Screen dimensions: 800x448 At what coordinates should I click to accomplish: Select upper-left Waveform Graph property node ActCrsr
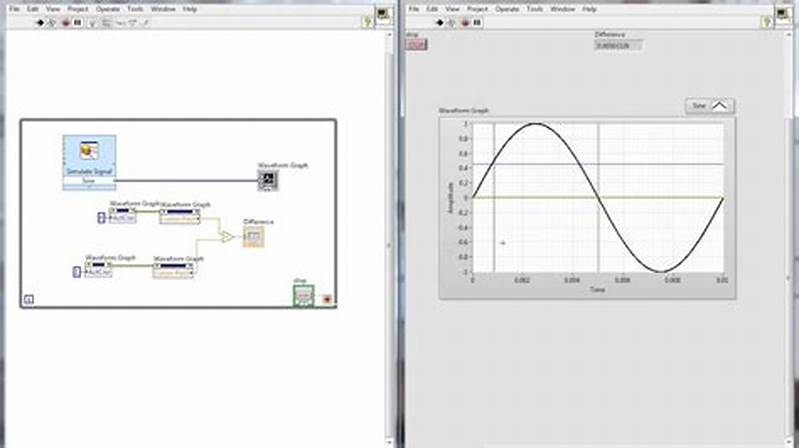pyautogui.click(x=122, y=215)
